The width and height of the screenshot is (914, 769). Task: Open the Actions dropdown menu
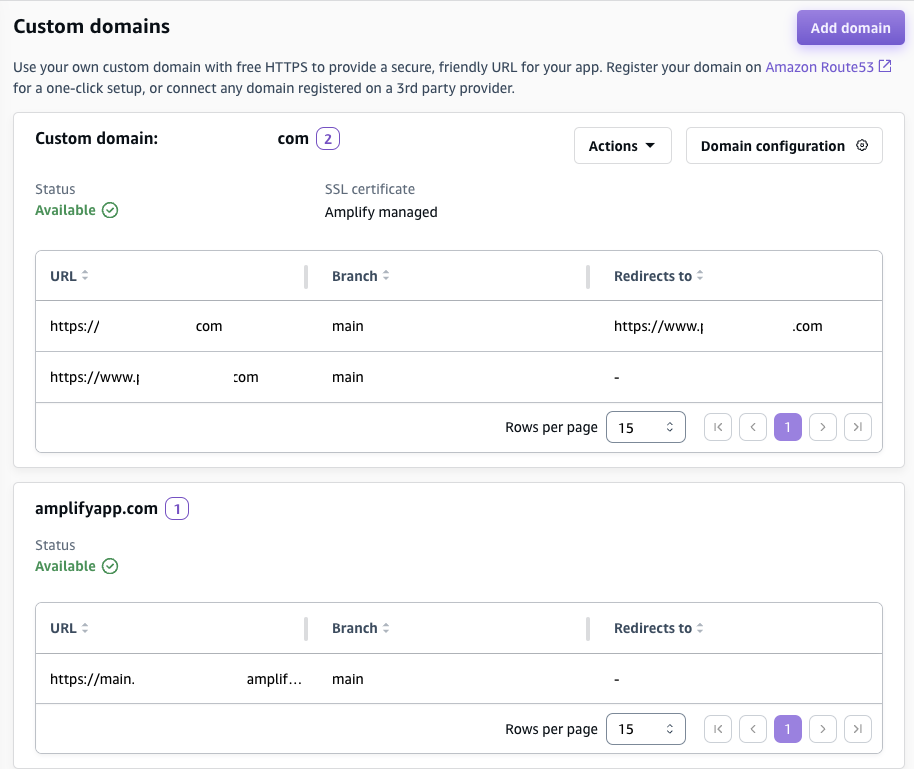[622, 146]
